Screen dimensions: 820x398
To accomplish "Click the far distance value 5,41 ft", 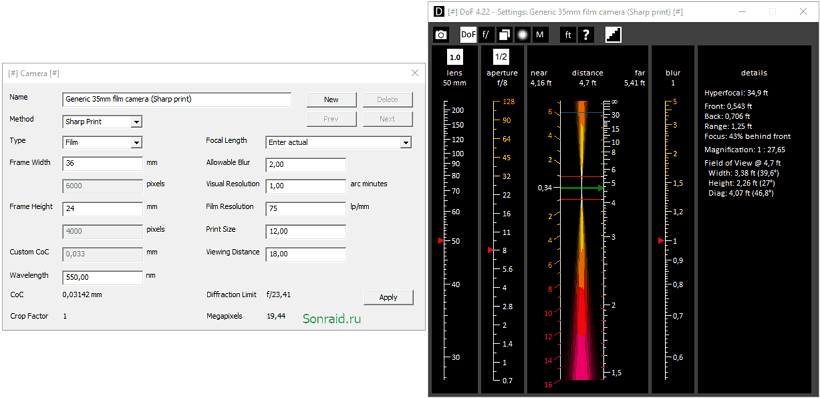I will (634, 83).
